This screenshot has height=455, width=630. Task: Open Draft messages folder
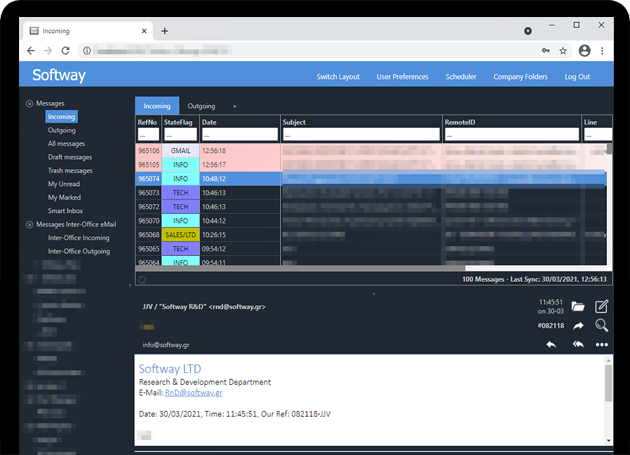pyautogui.click(x=70, y=157)
